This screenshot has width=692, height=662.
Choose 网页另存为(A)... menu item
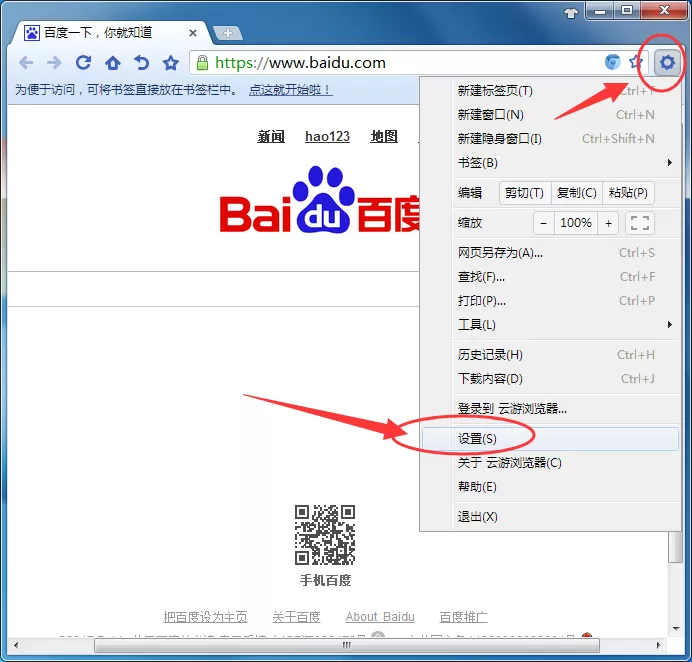tap(550, 253)
